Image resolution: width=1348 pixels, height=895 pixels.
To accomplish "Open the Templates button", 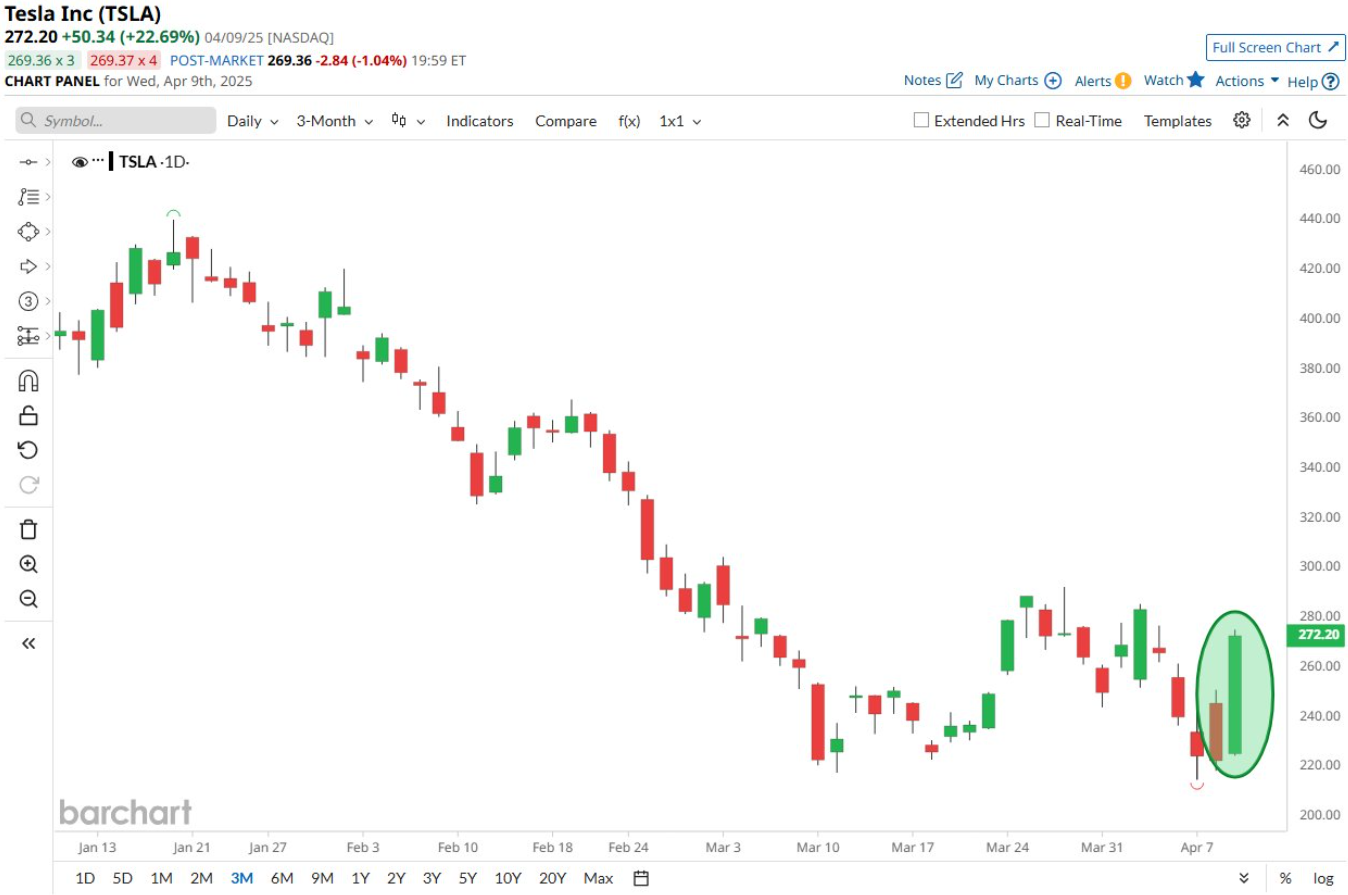I will pyautogui.click(x=1178, y=121).
